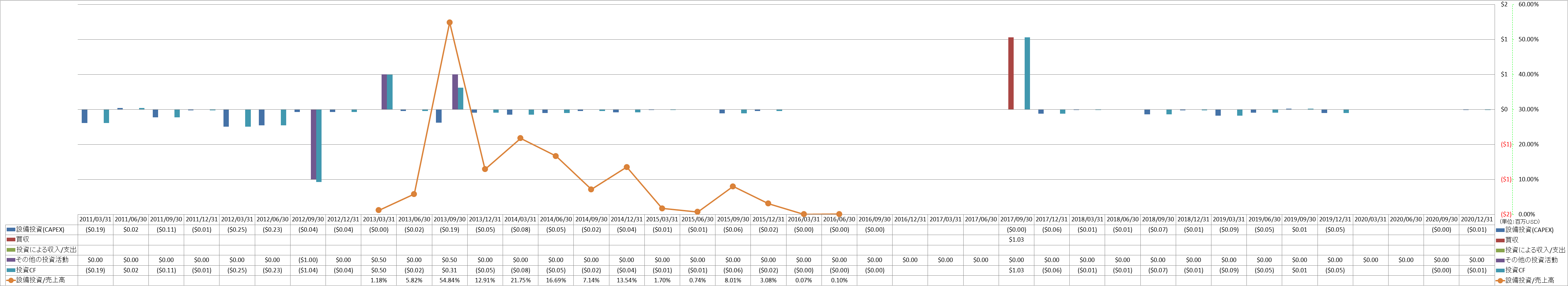The width and height of the screenshot is (1568, 286).
Task: Select the 買収 row label in the table's left column
Action: (23, 240)
